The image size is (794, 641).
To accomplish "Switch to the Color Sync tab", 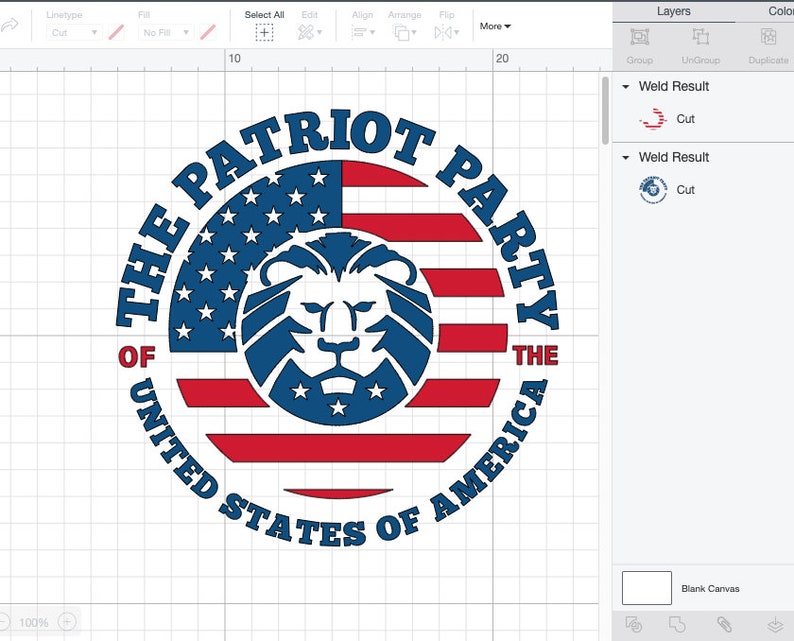I will pyautogui.click(x=781, y=11).
